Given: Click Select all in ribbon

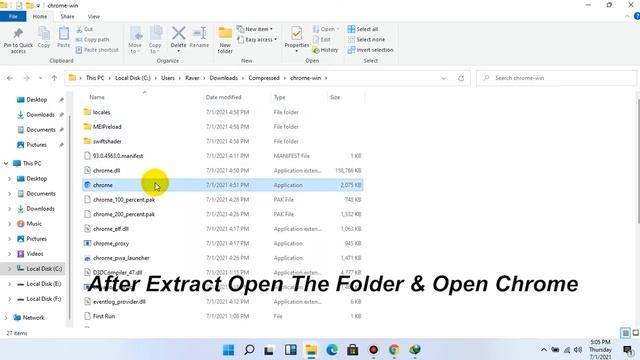Looking at the screenshot, I should click(363, 29).
